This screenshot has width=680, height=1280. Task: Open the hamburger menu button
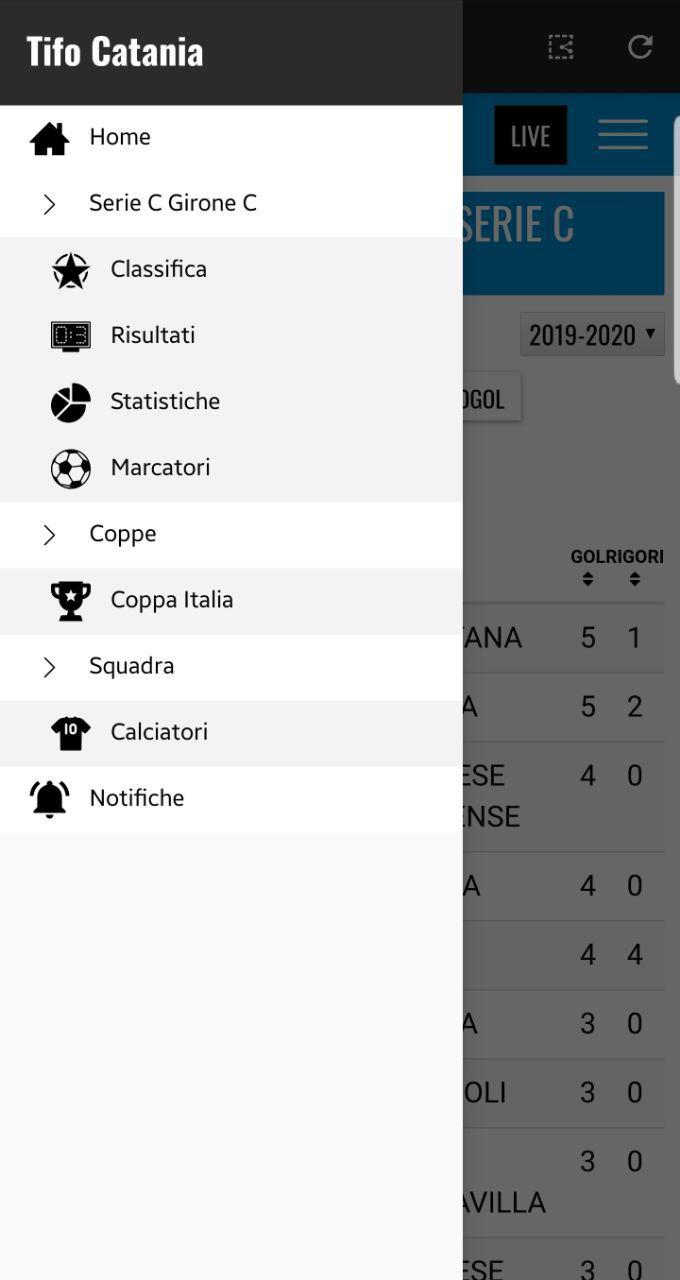pos(622,135)
